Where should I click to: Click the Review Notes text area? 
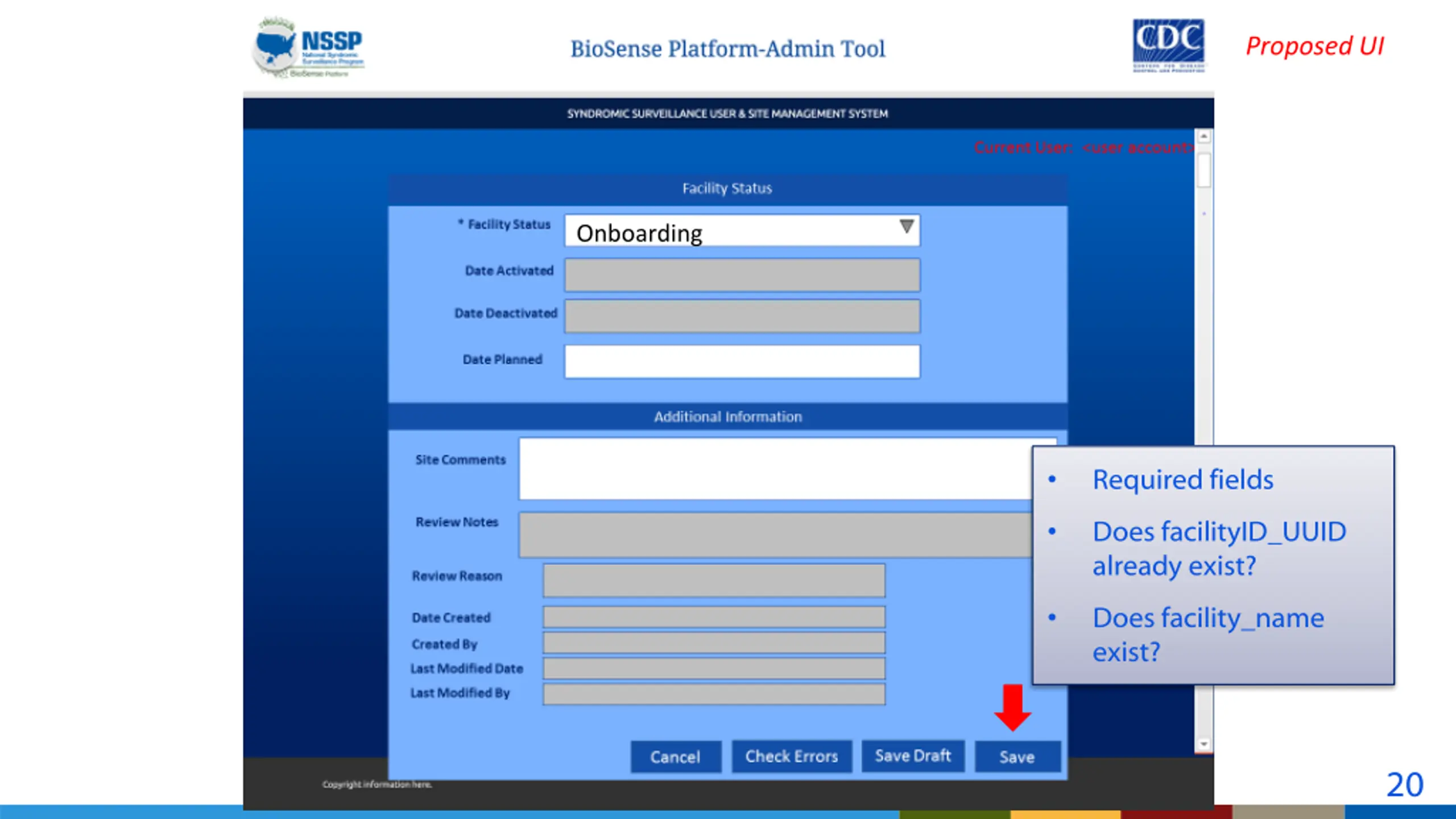(773, 535)
